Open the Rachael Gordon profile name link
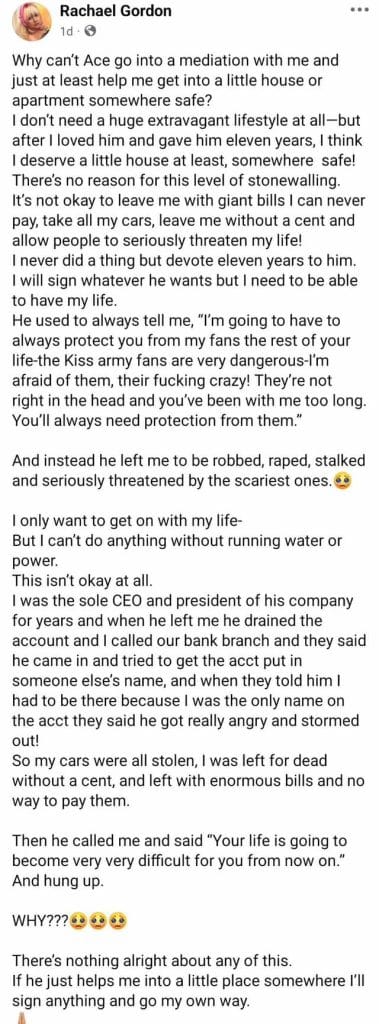The image size is (379, 1024). 115,10
